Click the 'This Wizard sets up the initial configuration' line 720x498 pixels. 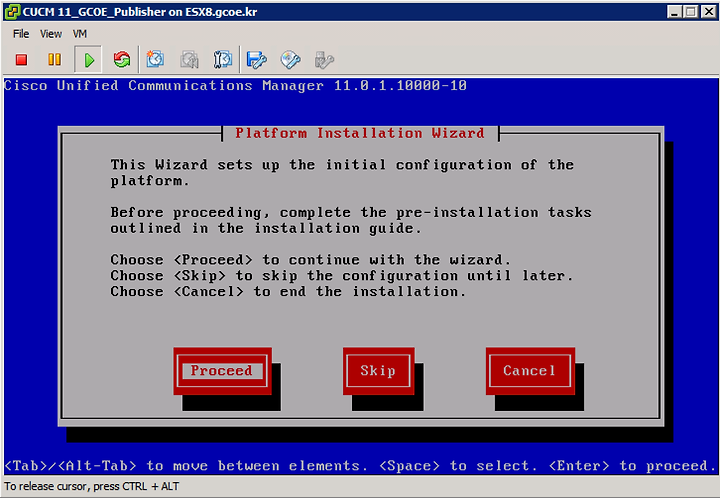(x=342, y=165)
